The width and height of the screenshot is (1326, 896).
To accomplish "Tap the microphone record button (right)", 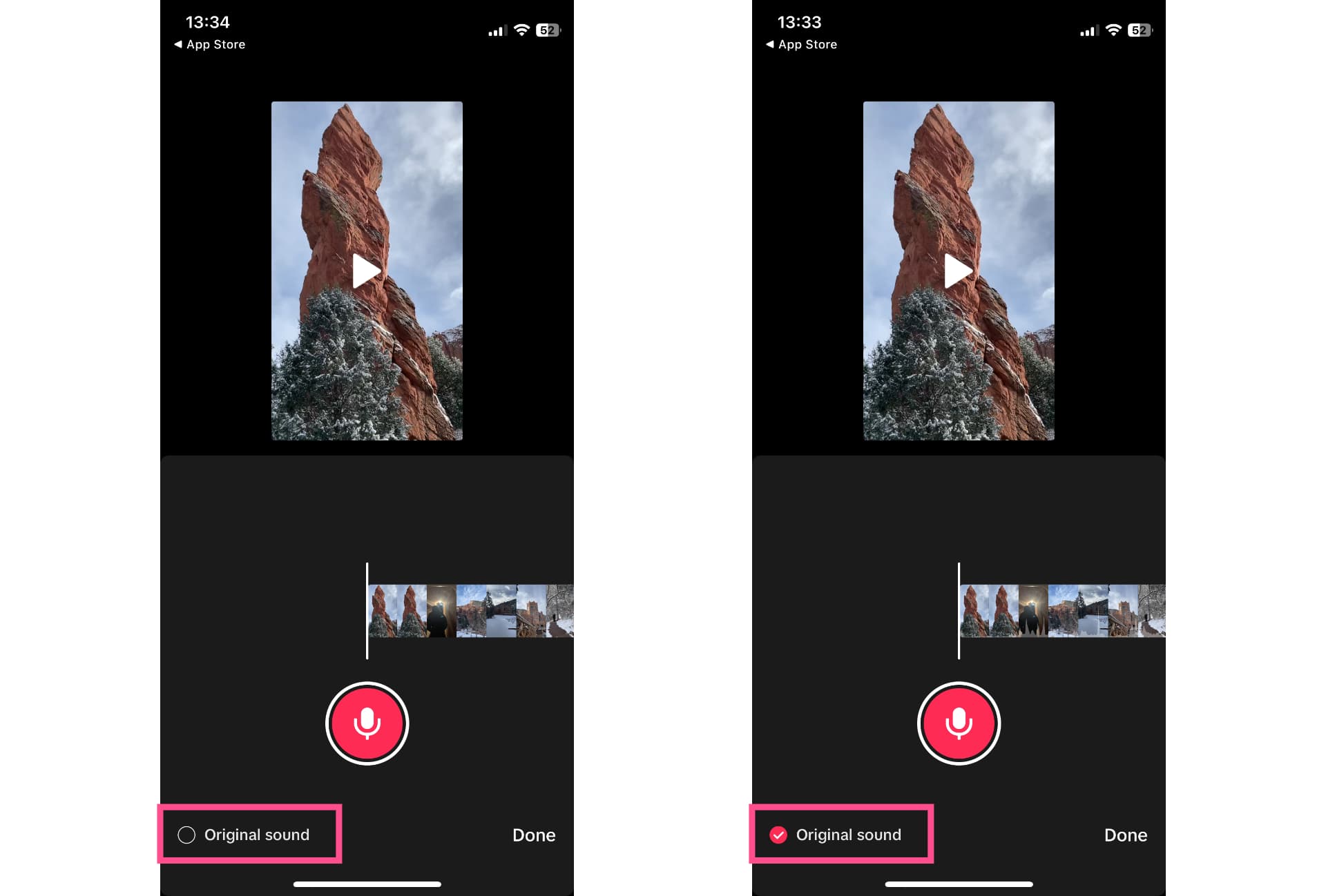I will [x=958, y=723].
